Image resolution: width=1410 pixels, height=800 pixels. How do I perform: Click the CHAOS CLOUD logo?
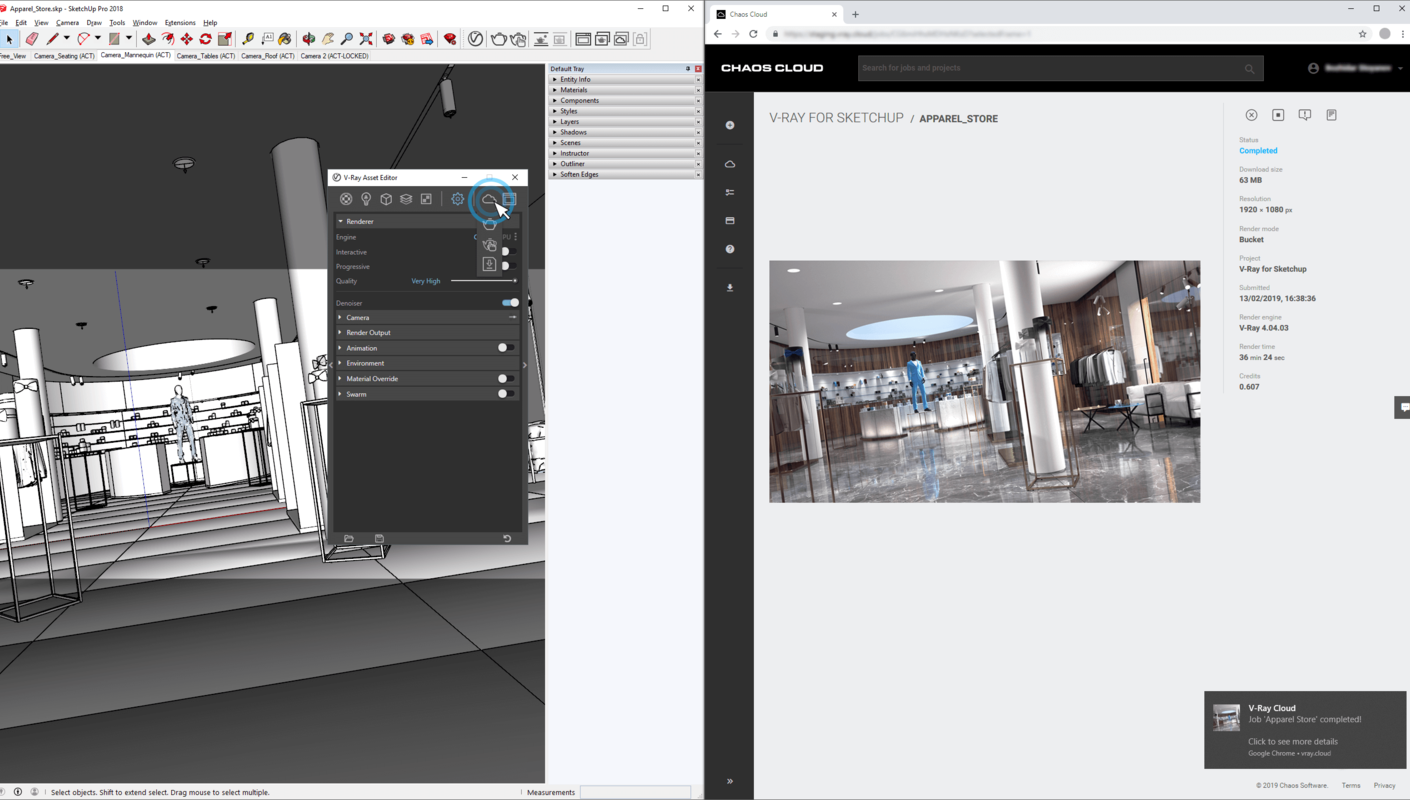click(772, 68)
